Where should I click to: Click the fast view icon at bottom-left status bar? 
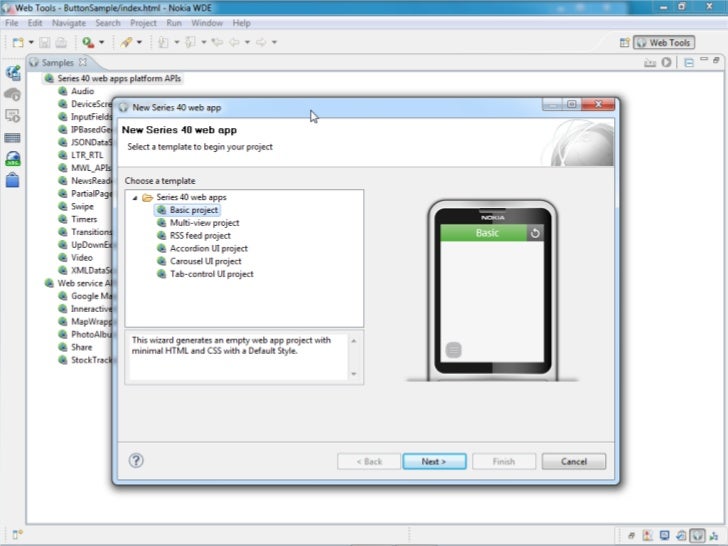pyautogui.click(x=17, y=535)
